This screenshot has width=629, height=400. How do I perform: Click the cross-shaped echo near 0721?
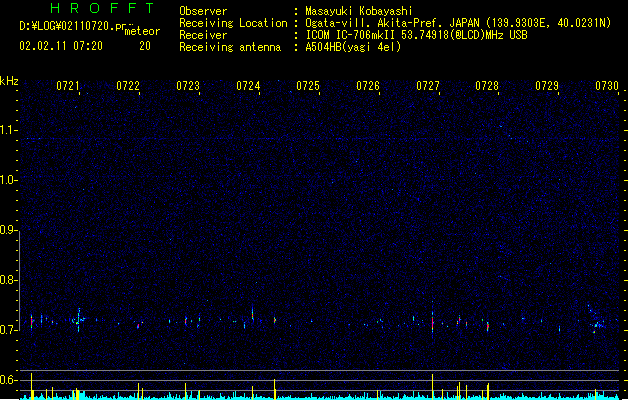(x=79, y=320)
